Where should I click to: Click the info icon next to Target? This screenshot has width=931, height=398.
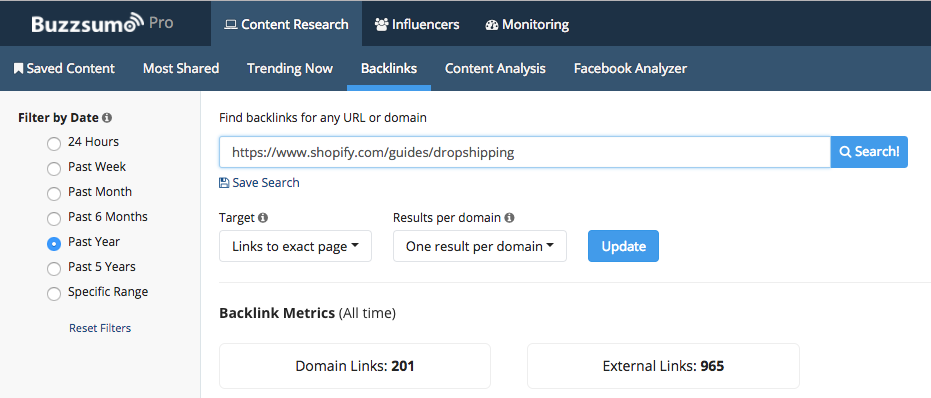coord(263,218)
